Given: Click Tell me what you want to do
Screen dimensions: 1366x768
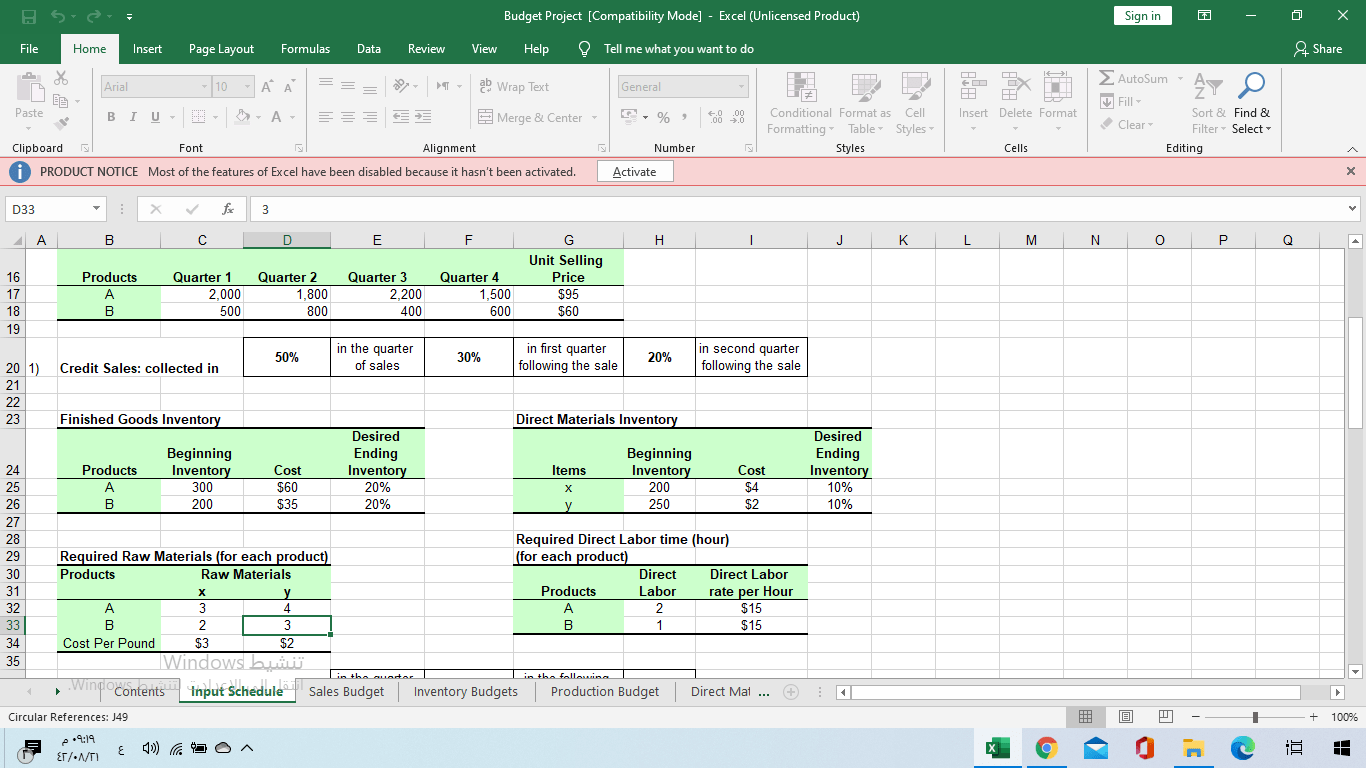Looking at the screenshot, I should 679,49.
